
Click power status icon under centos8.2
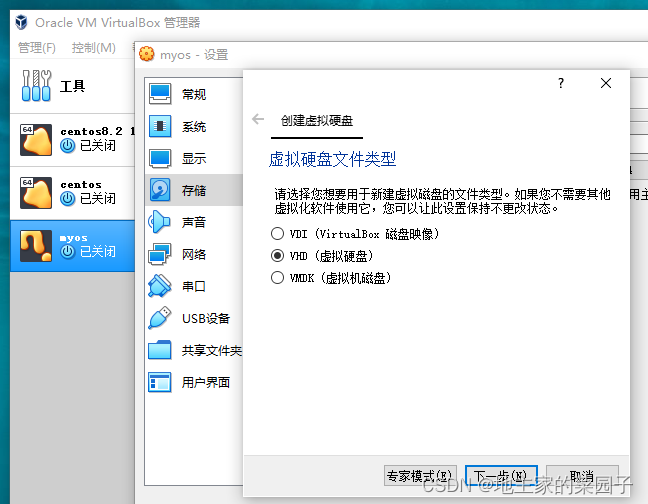[x=67, y=145]
